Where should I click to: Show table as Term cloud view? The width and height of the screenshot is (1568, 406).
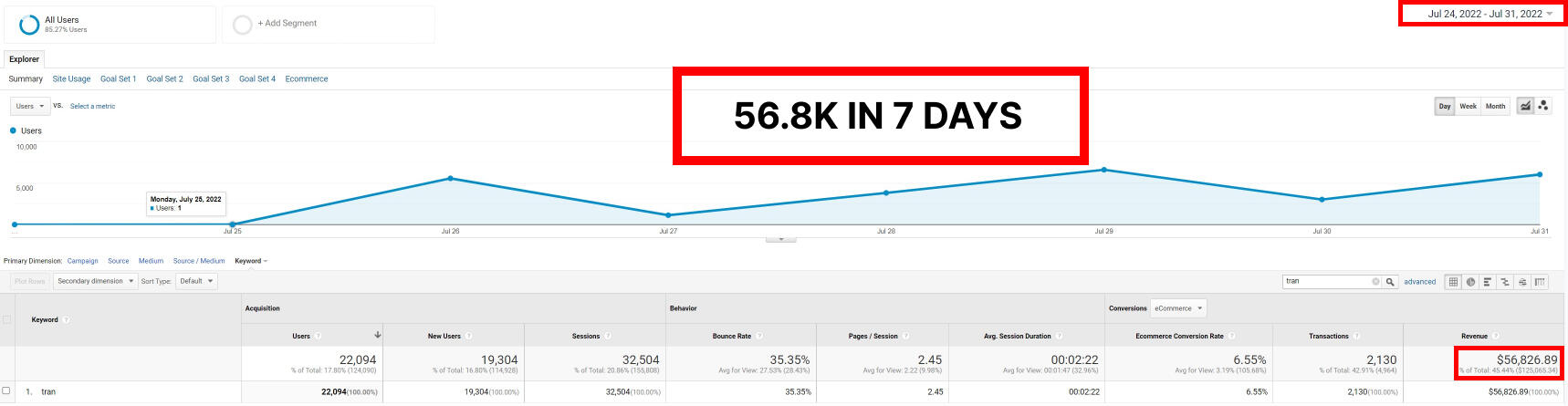coord(1522,282)
